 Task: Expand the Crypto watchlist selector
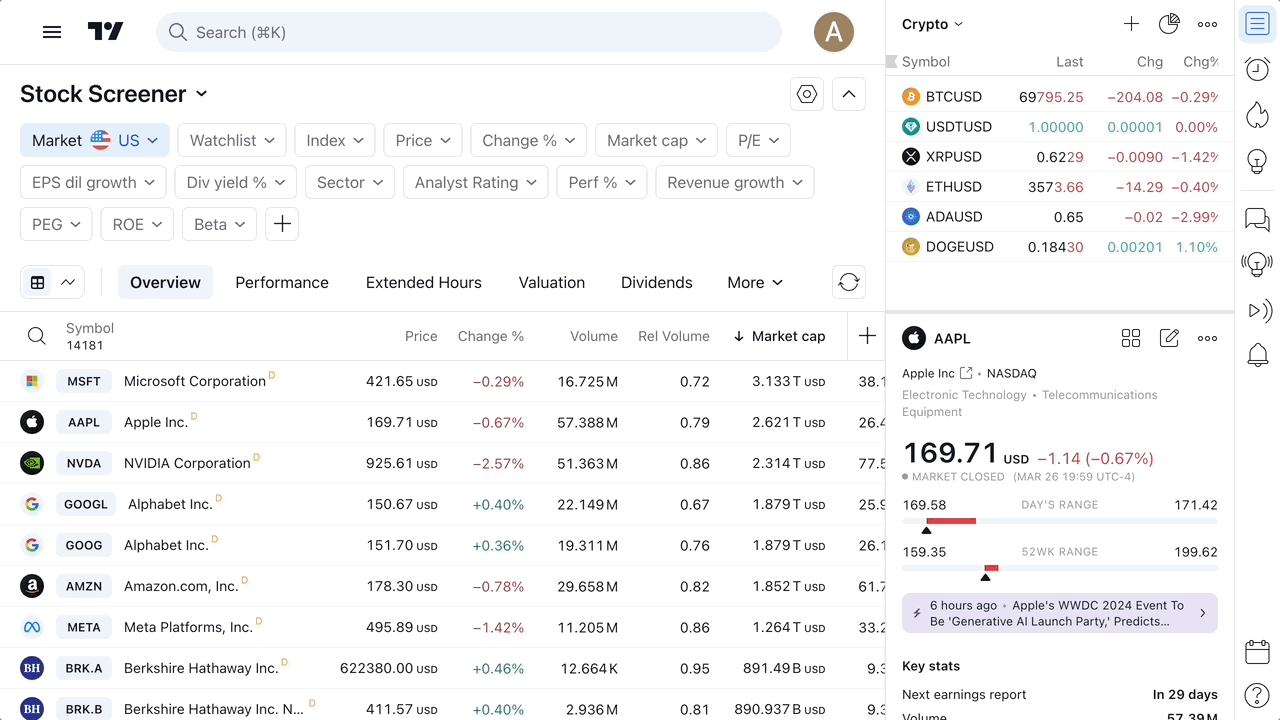click(x=932, y=24)
